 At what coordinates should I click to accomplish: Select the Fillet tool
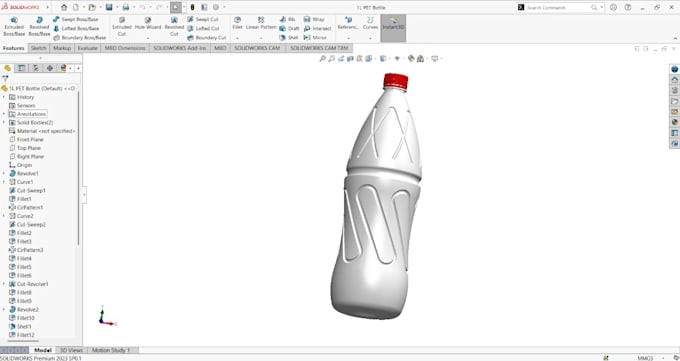click(237, 23)
